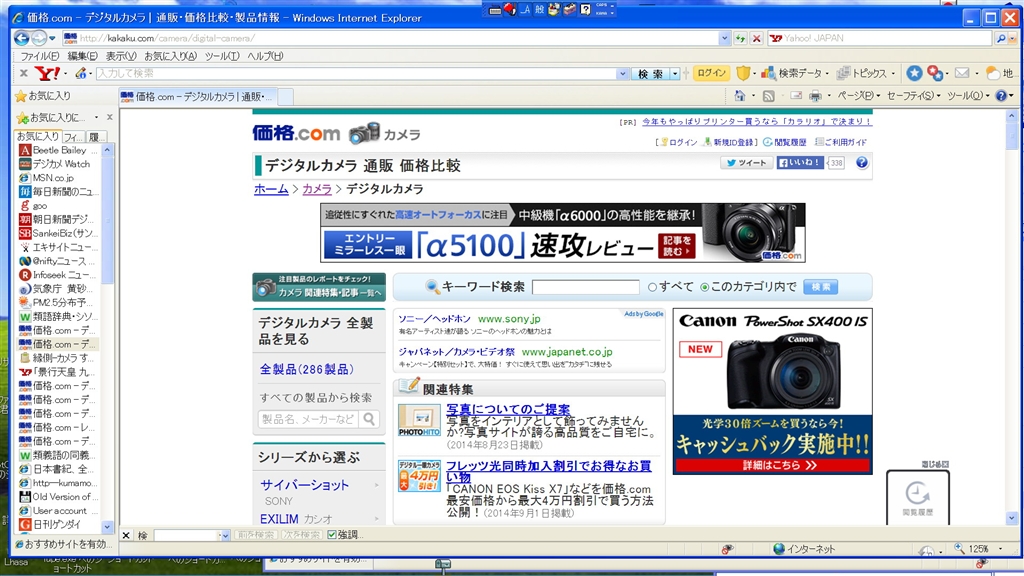Click the favorites list scroll down arrow

point(107,527)
